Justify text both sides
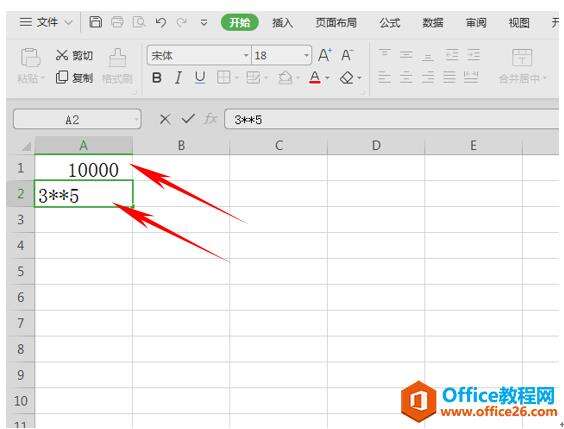The height and width of the screenshot is (429, 564). 449,77
